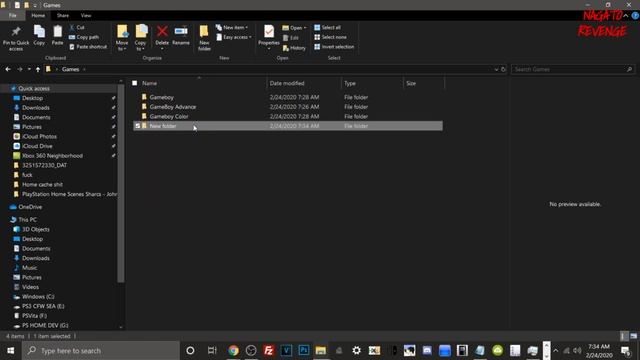Click the Edit button in Open group
This screenshot has height=360, width=640.
[x=291, y=38]
